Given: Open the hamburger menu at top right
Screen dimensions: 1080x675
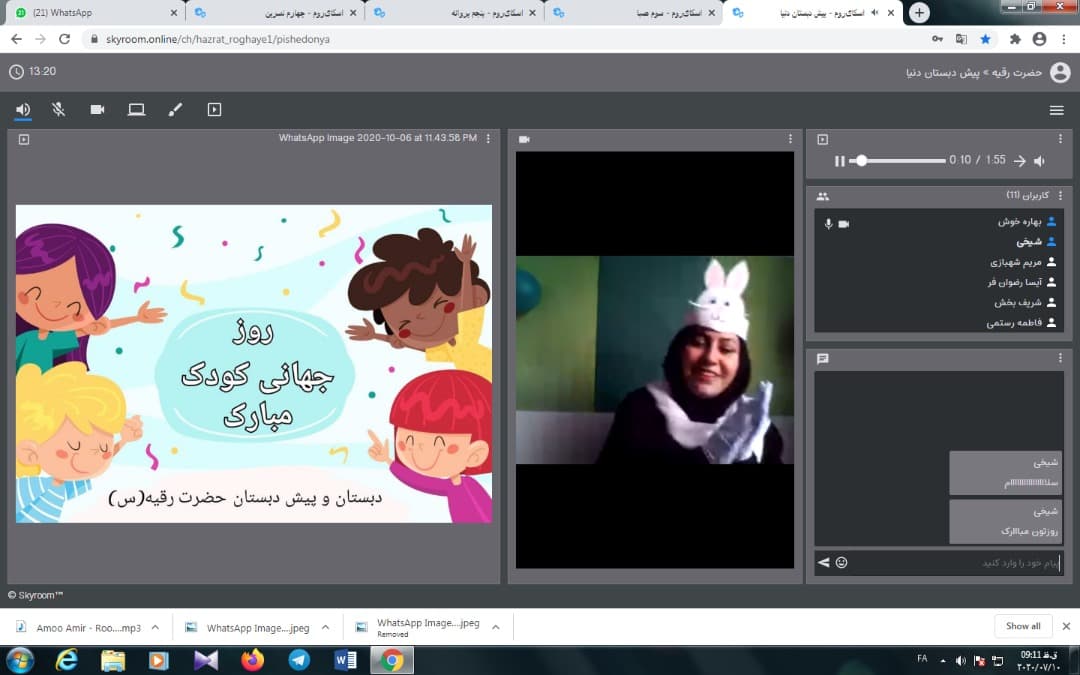Looking at the screenshot, I should coord(1056,110).
